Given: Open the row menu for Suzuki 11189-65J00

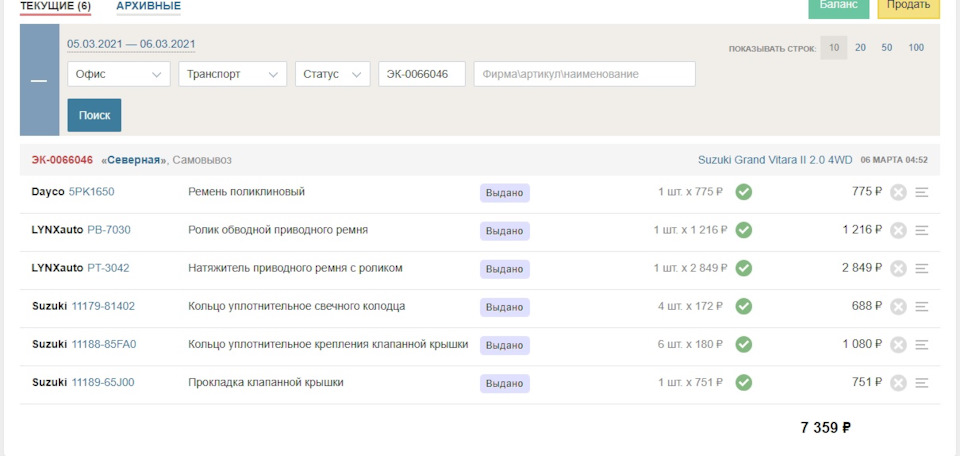Looking at the screenshot, I should (922, 382).
